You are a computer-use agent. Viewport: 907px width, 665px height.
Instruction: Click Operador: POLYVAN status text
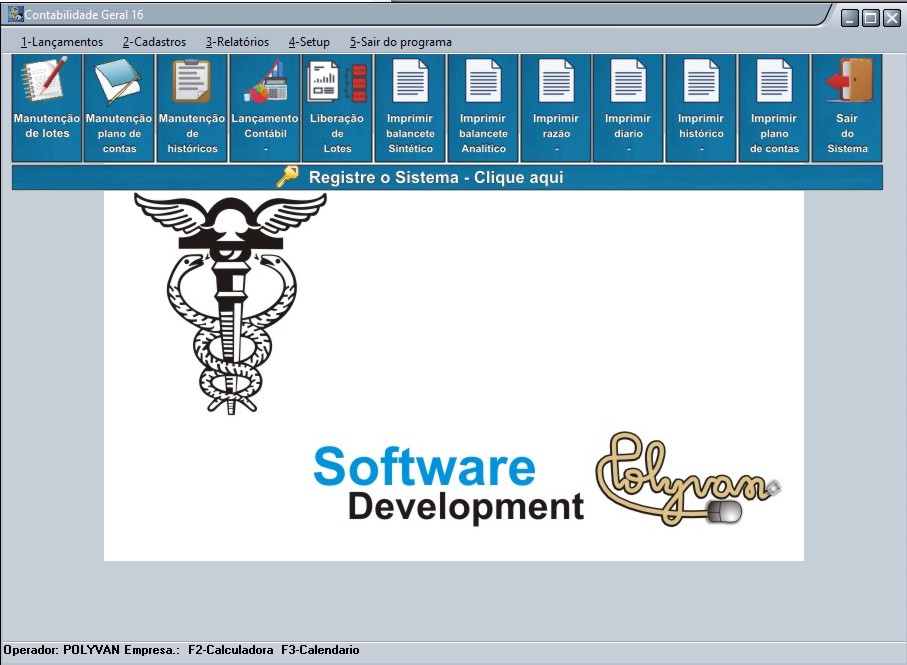[62, 650]
